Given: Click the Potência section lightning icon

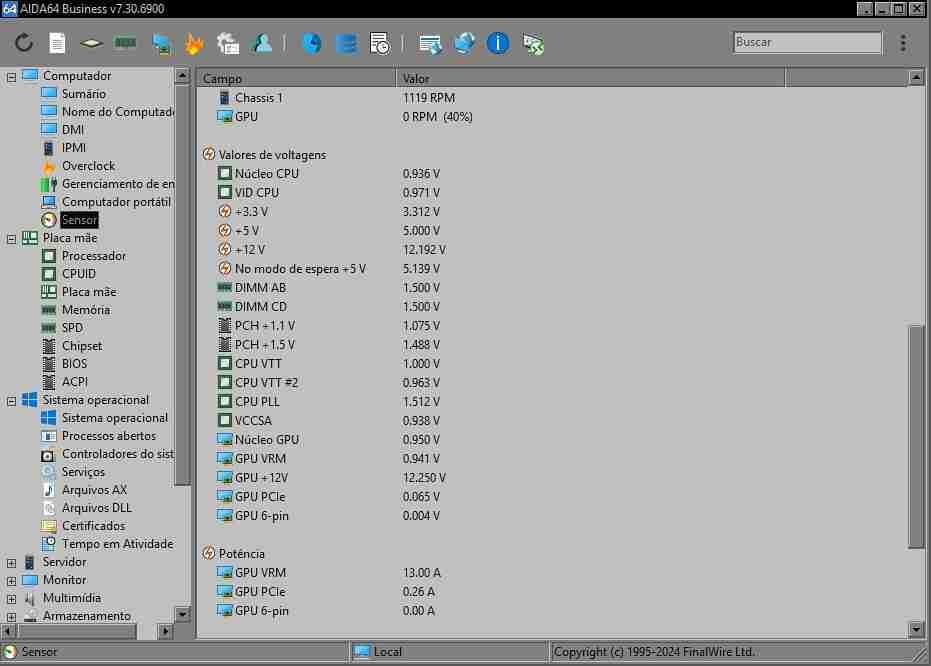Looking at the screenshot, I should 208,553.
